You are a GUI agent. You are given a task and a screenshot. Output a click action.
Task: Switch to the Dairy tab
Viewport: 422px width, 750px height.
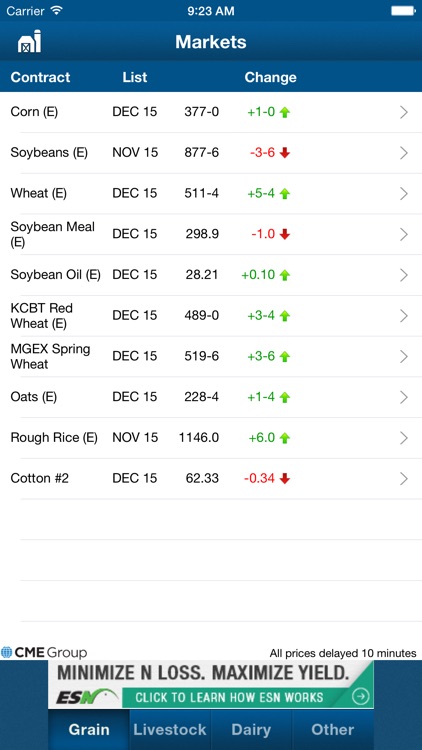click(251, 729)
